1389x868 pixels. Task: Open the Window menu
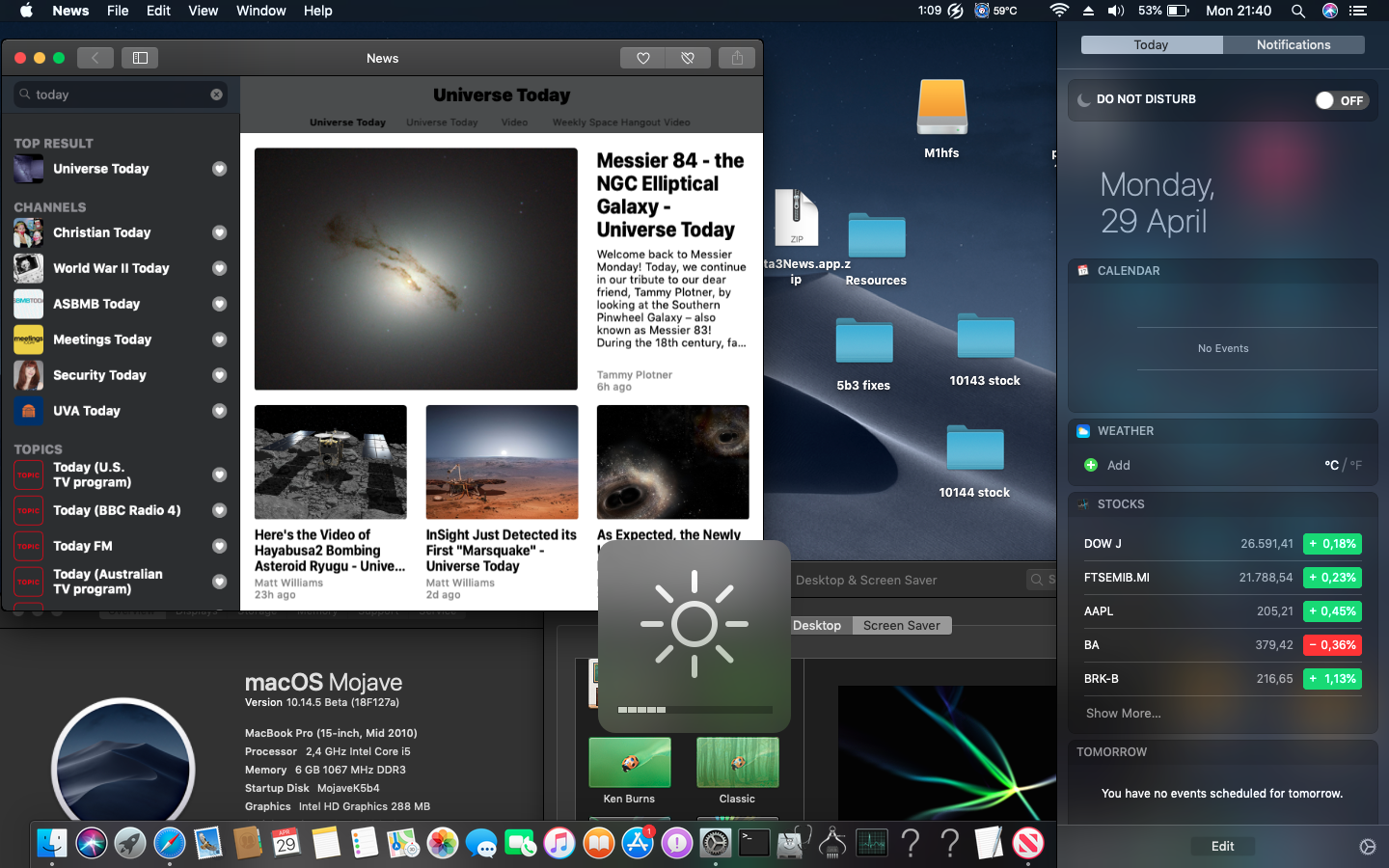[x=260, y=11]
